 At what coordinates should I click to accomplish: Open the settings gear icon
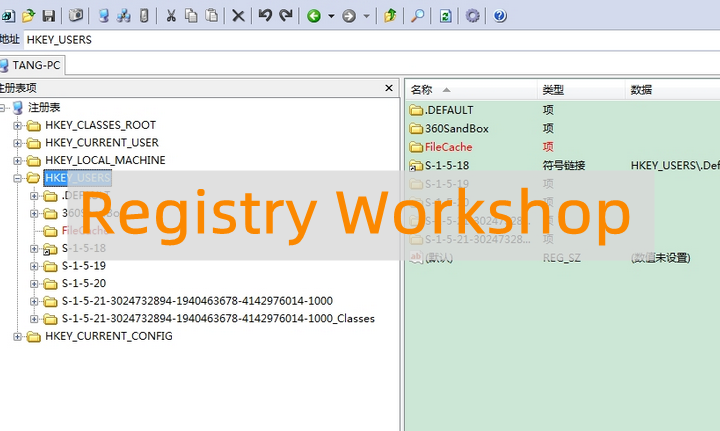click(x=473, y=16)
